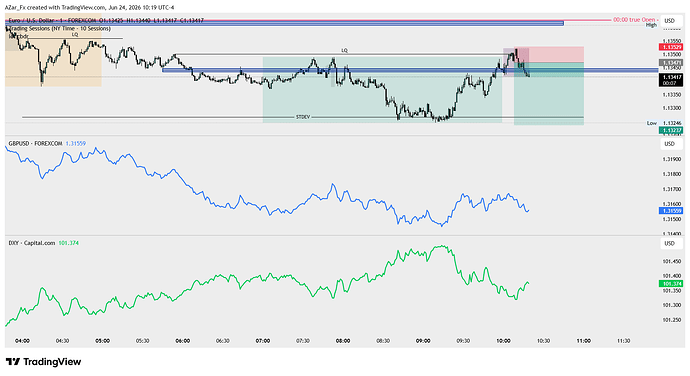Click the black 1.13417 current price label
Screen dimensions: 690x376
pyautogui.click(x=670, y=80)
